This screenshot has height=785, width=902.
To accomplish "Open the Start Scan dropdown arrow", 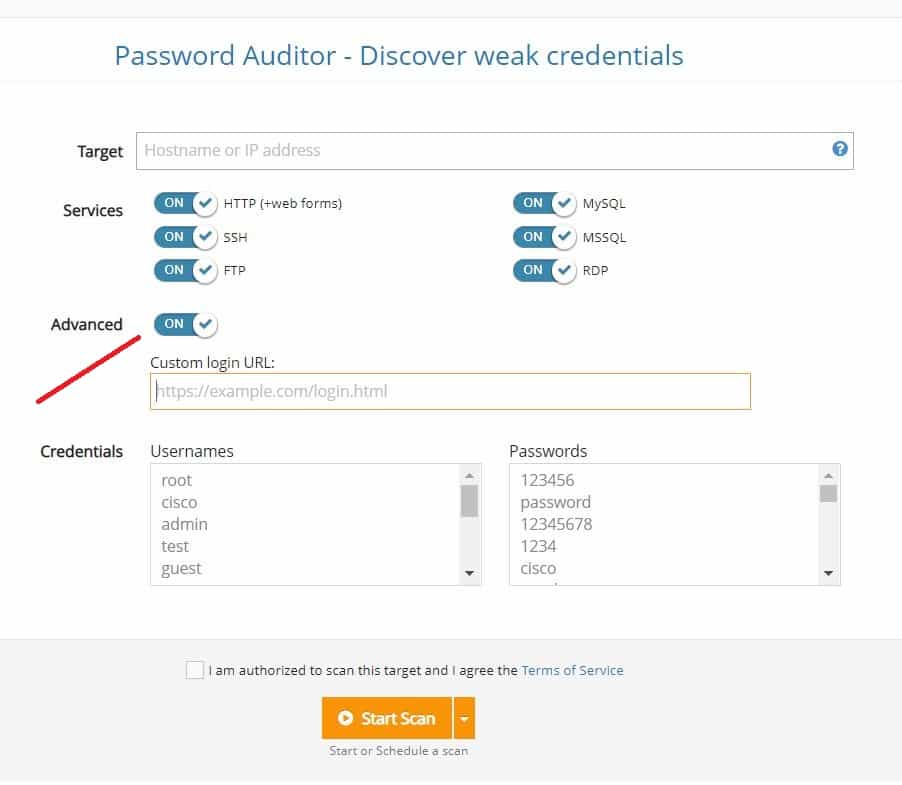I will click(464, 717).
